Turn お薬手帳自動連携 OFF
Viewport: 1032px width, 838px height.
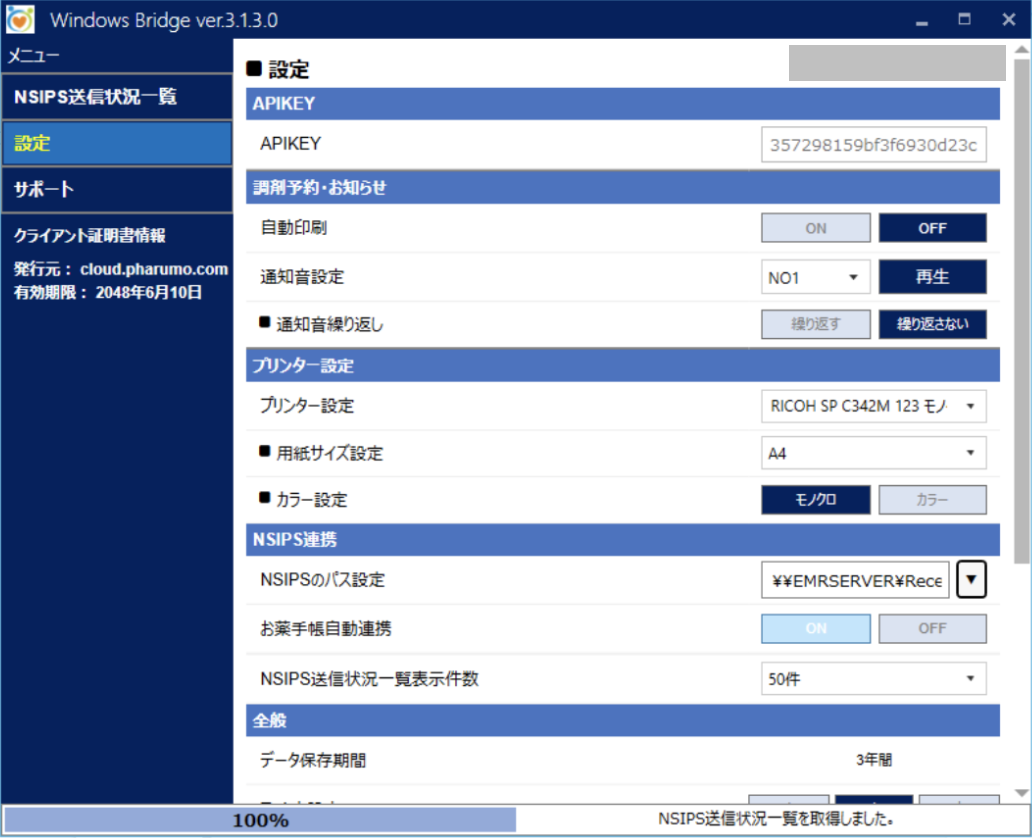pyautogui.click(x=932, y=629)
